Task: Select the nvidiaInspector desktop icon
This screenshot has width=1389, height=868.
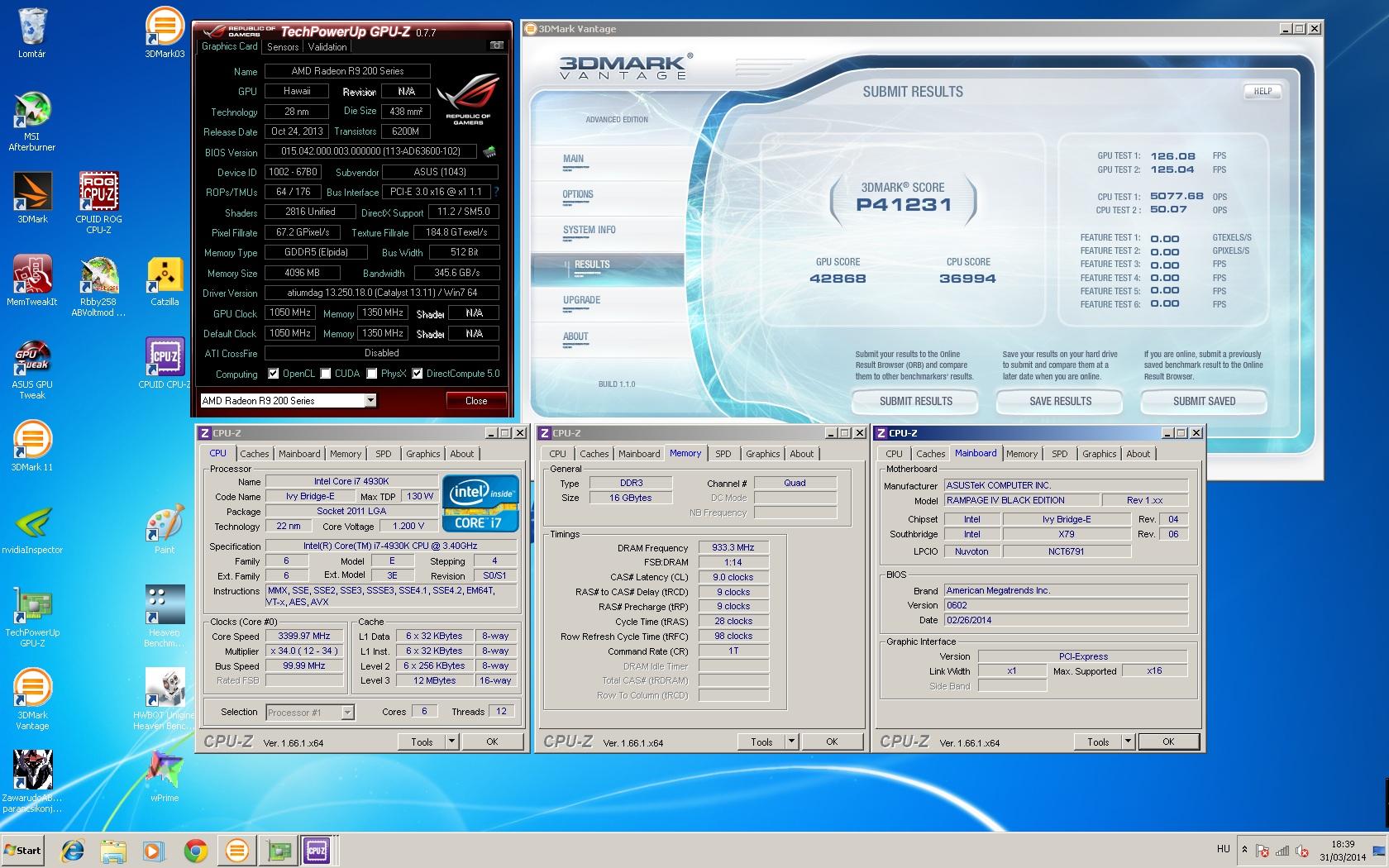Action: (x=32, y=529)
